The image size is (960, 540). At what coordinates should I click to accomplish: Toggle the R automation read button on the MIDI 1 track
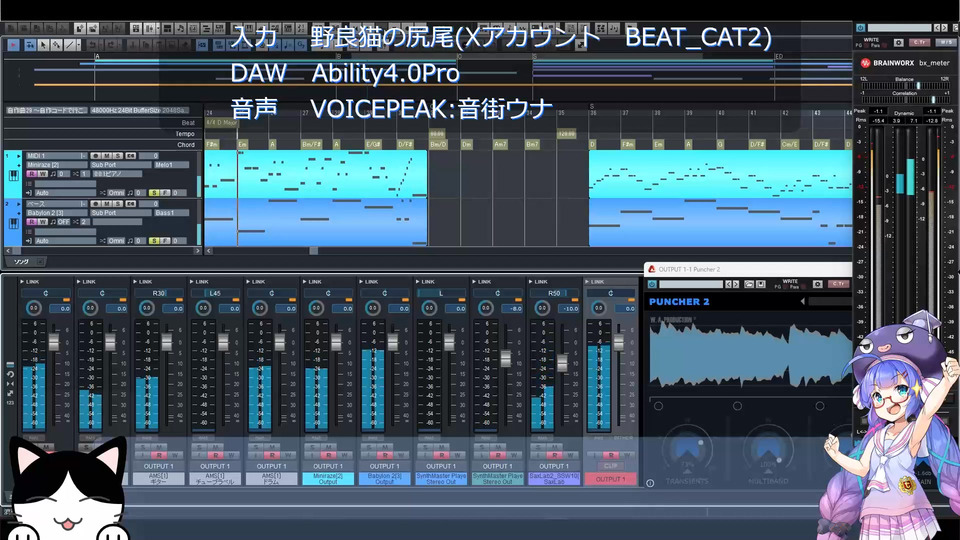coord(32,174)
